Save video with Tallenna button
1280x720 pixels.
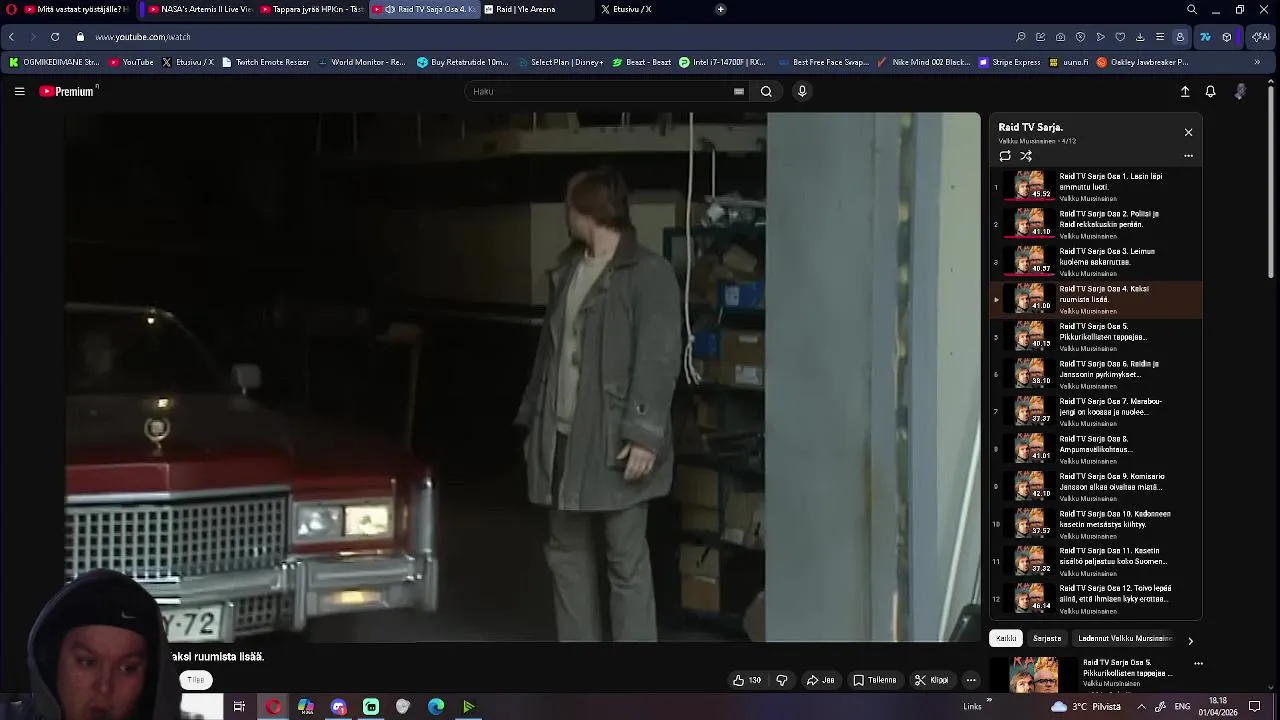[875, 680]
